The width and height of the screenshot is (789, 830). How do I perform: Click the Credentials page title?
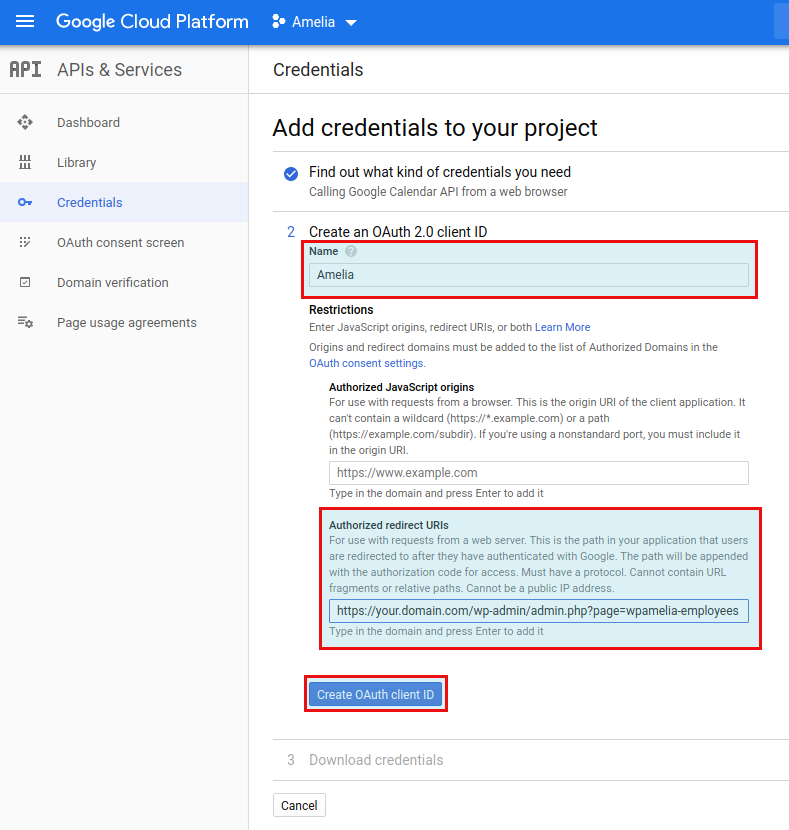click(x=318, y=70)
